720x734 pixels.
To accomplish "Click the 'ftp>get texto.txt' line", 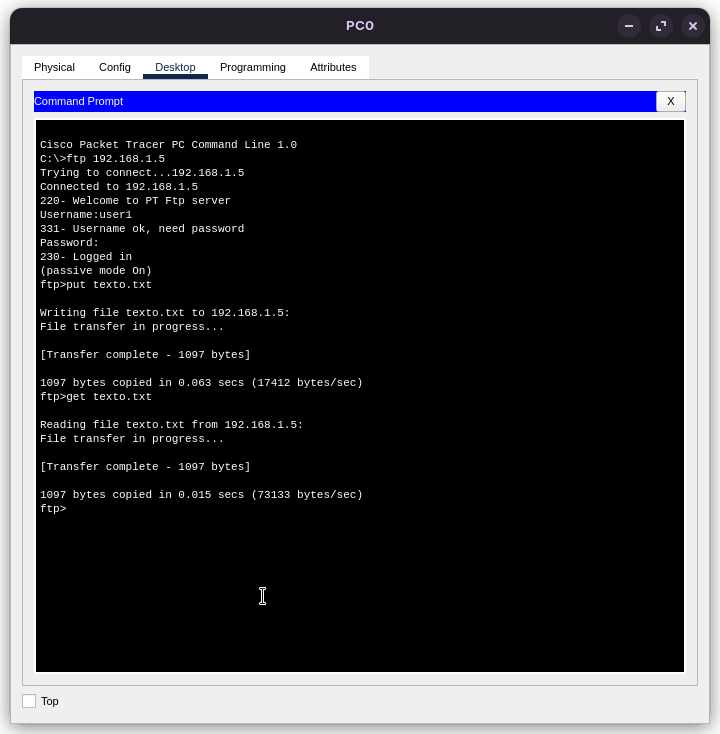I will pos(96,396).
